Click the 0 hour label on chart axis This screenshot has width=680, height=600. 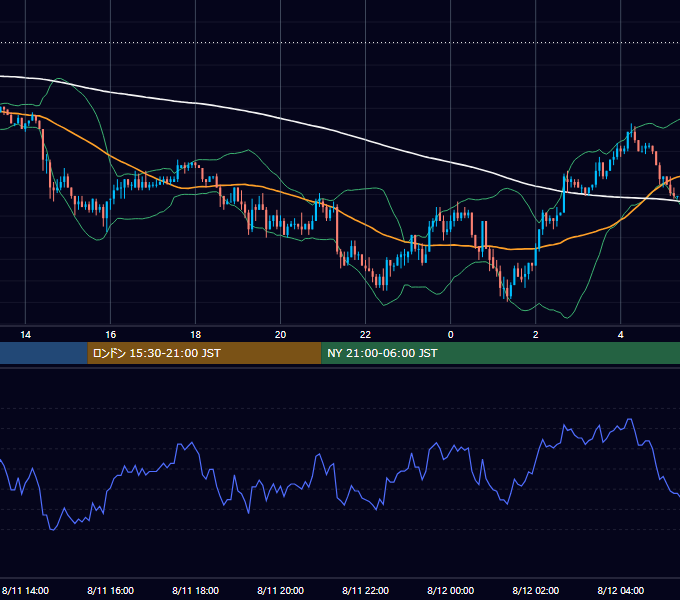[451, 335]
